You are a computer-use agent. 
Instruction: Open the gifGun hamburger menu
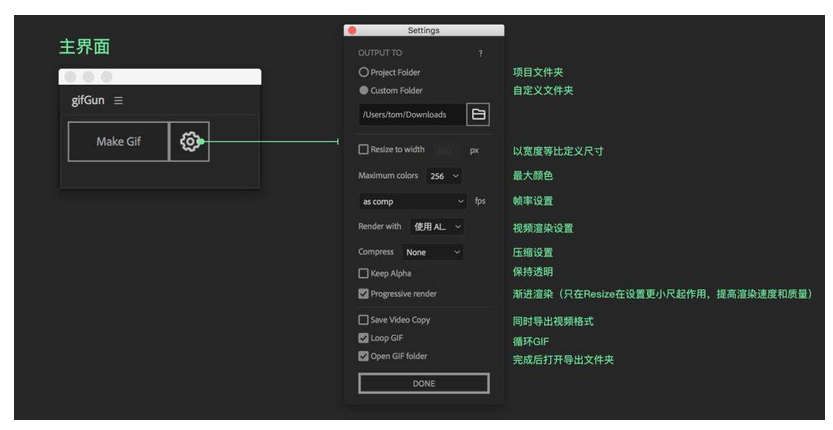[118, 100]
